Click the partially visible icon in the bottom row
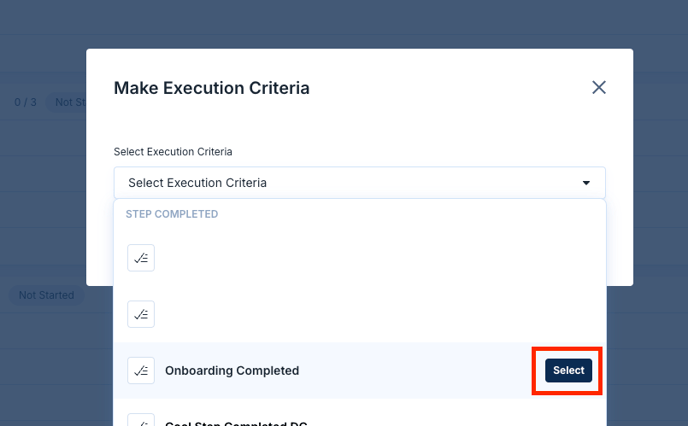 tap(141, 420)
